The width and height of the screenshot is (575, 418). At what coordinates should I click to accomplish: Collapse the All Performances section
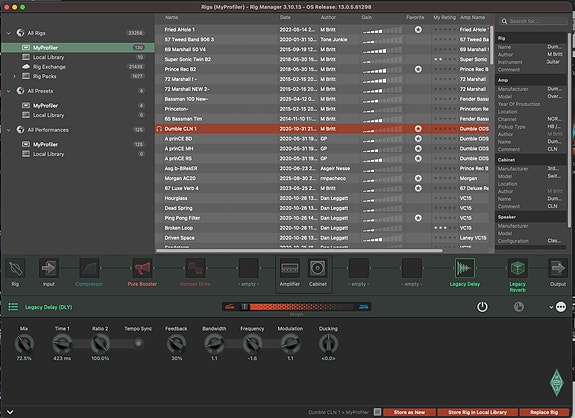coord(9,130)
